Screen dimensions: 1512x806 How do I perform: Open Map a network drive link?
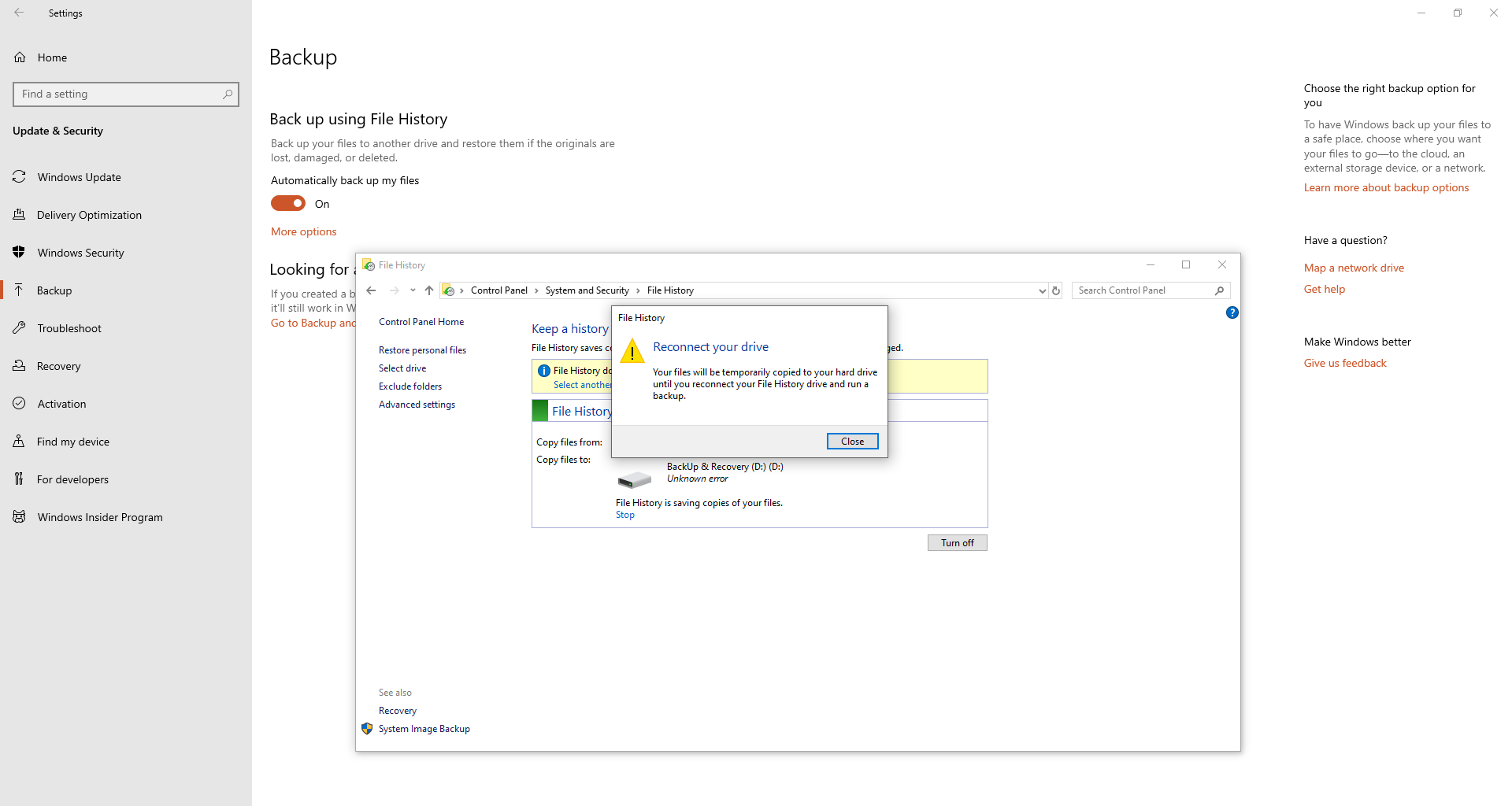click(1354, 268)
